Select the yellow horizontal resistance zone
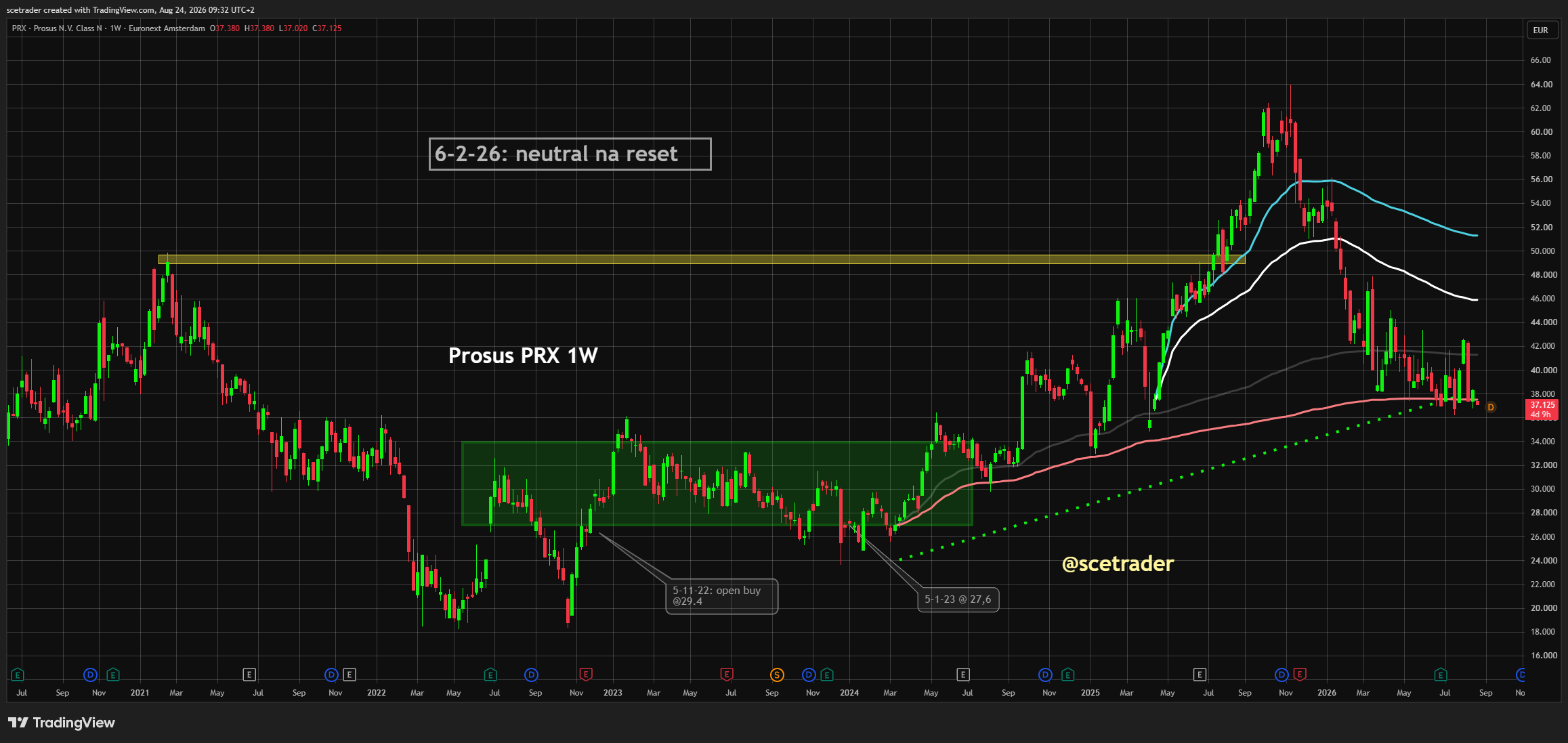The image size is (1568, 743). click(x=702, y=259)
